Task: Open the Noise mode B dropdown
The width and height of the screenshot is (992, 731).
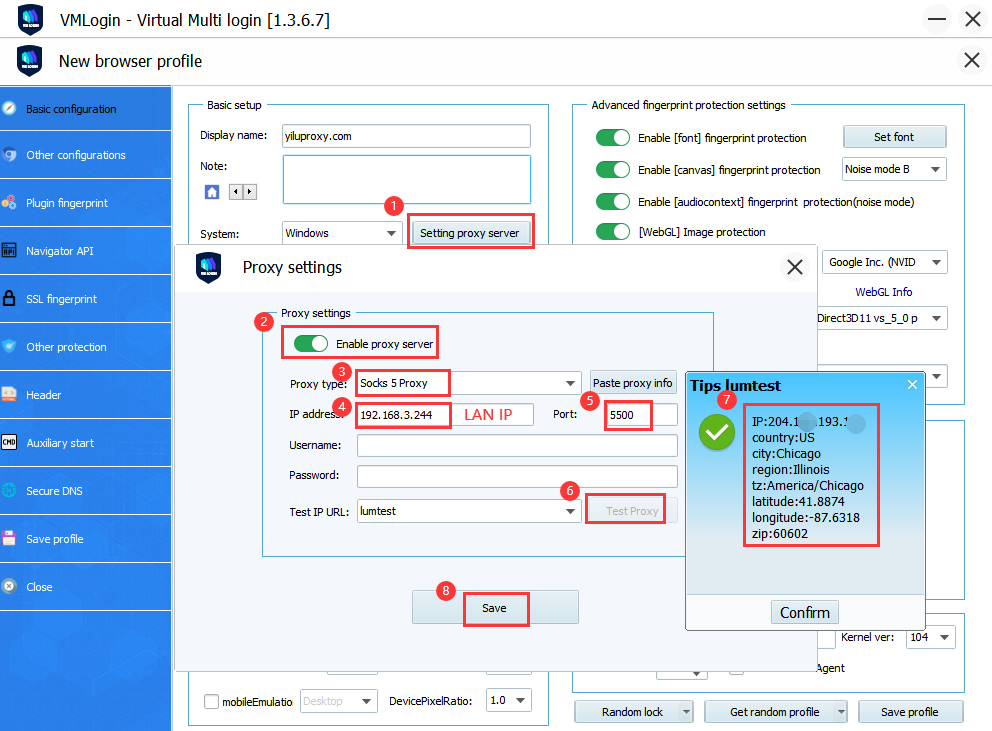Action: [894, 169]
